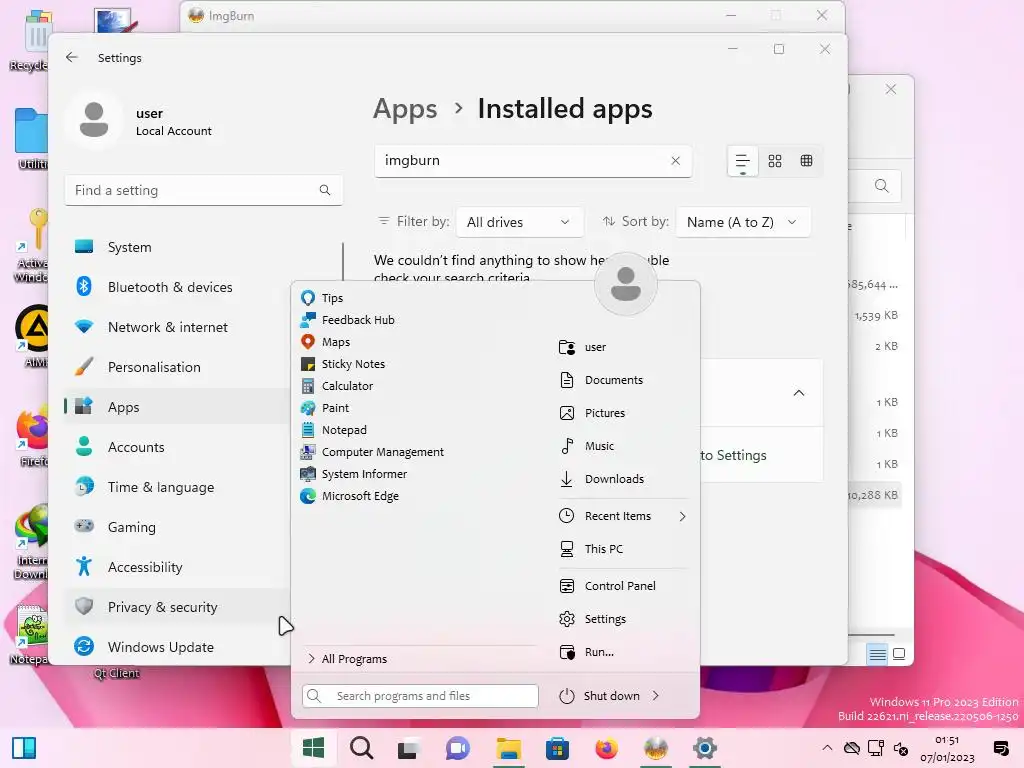Launch Feedback Hub in start menu
The image size is (1024, 768).
(x=347, y=320)
